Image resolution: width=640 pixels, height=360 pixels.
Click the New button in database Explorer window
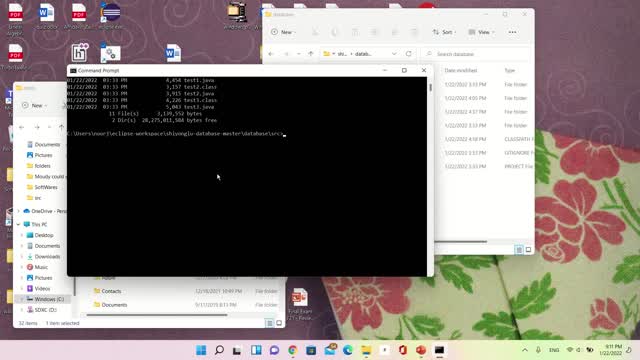pos(283,32)
